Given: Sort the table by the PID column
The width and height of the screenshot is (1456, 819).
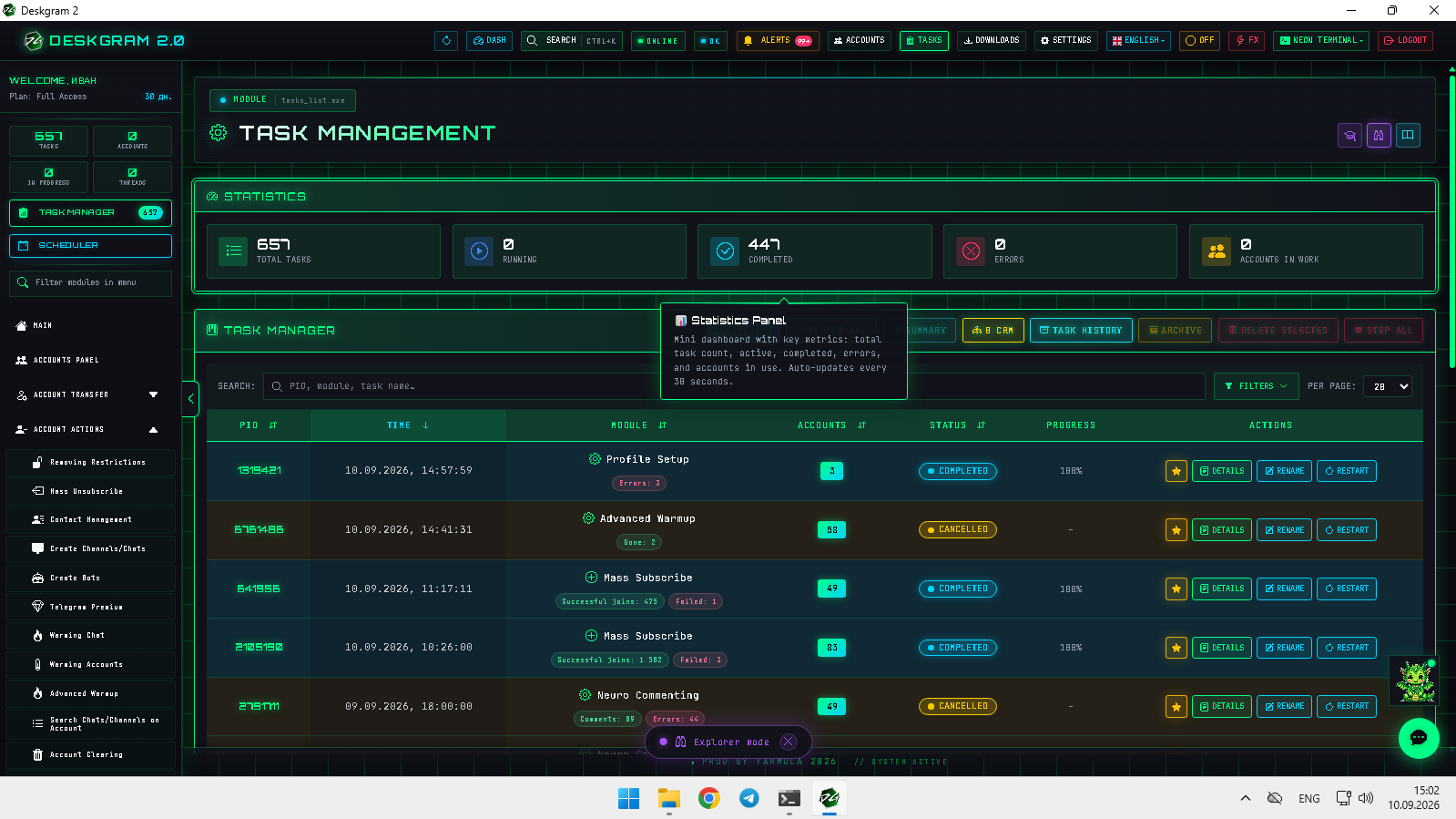Looking at the screenshot, I should click(x=259, y=425).
